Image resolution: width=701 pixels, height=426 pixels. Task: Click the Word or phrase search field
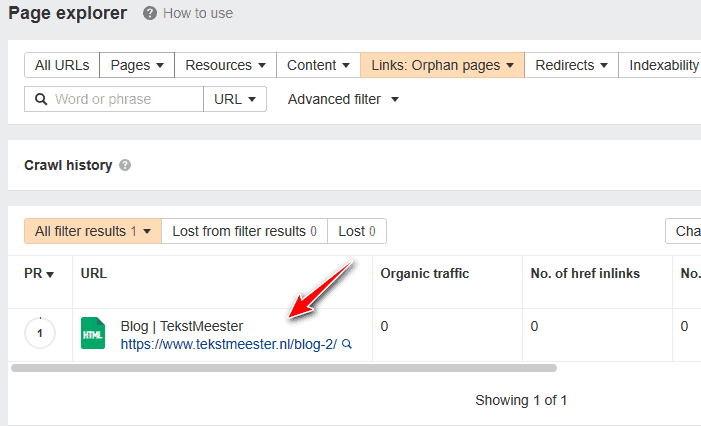114,99
